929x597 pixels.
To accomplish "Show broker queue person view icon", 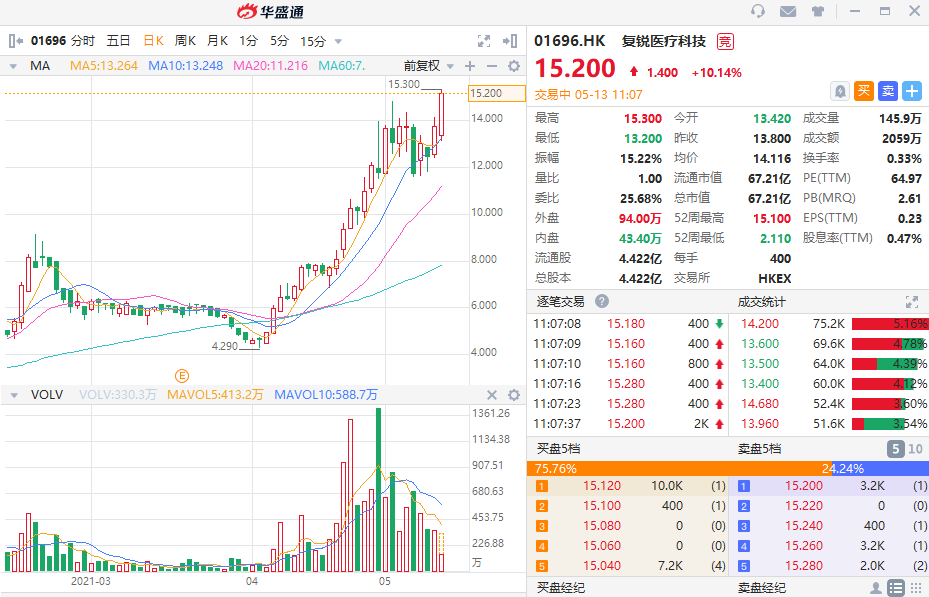I will click(x=876, y=588).
